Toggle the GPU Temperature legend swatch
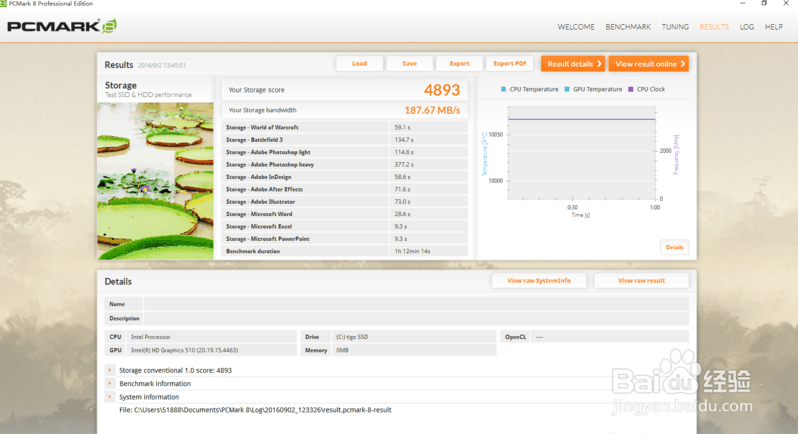798x434 pixels. (x=567, y=89)
